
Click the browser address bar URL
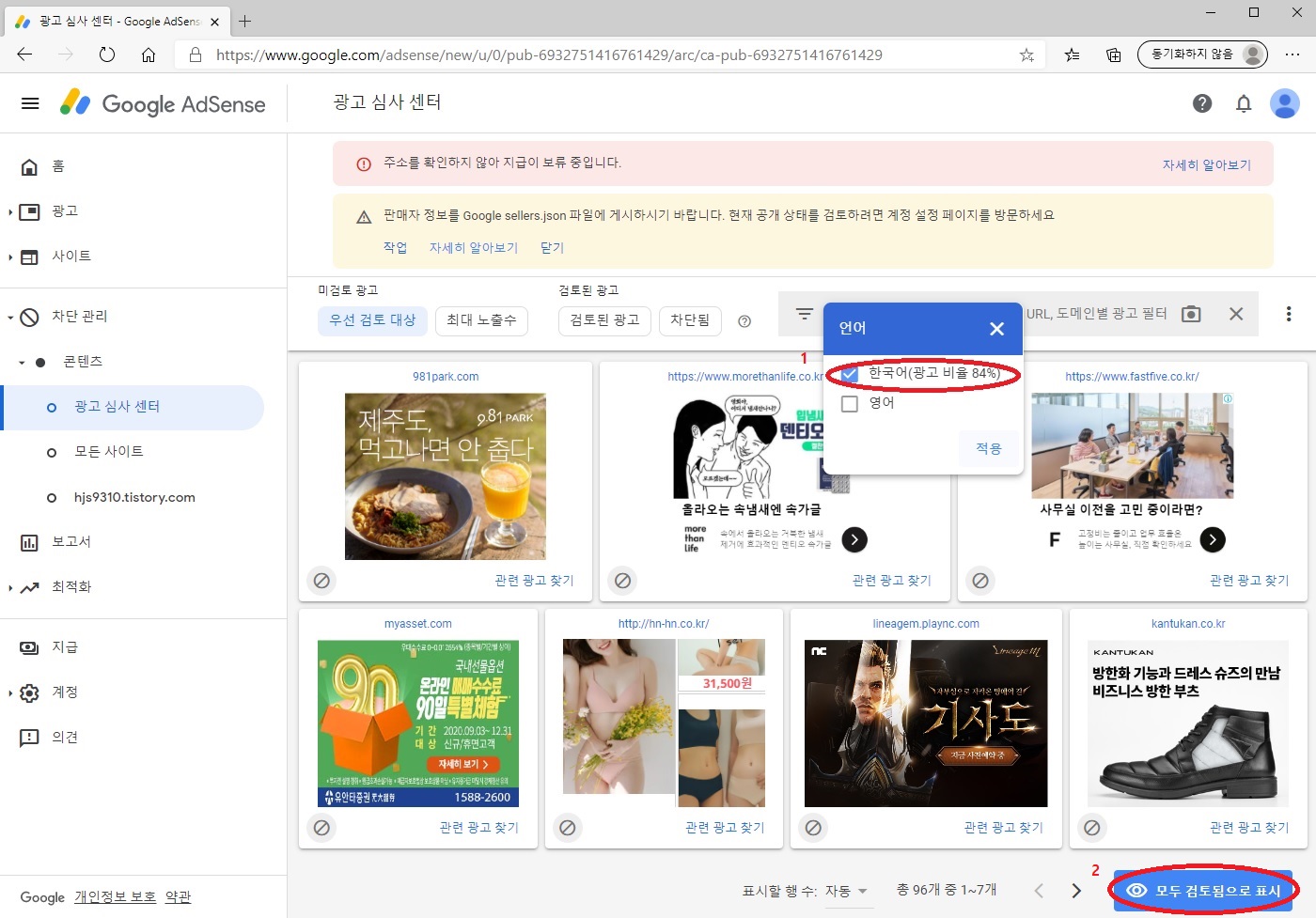pos(549,54)
